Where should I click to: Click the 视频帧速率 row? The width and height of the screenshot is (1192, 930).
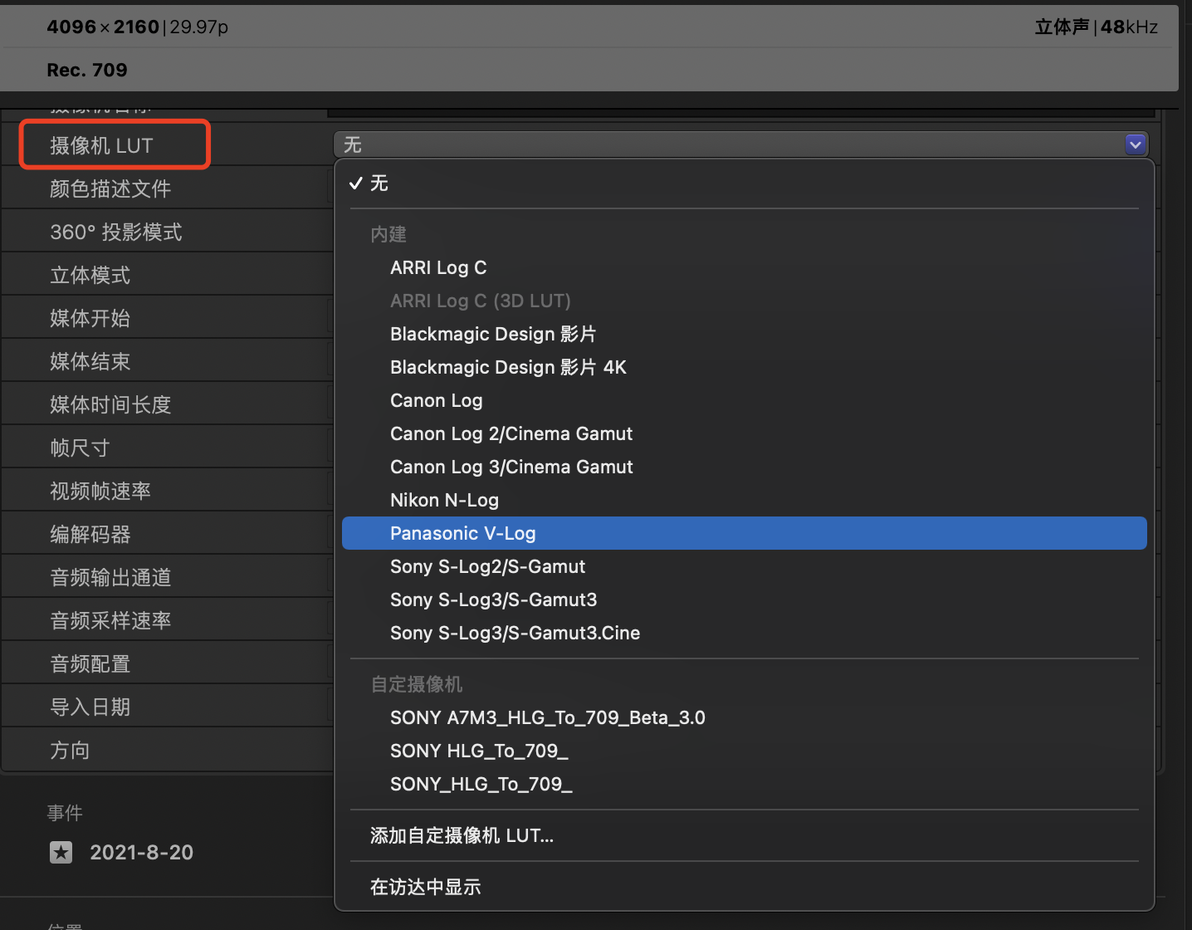tap(167, 491)
